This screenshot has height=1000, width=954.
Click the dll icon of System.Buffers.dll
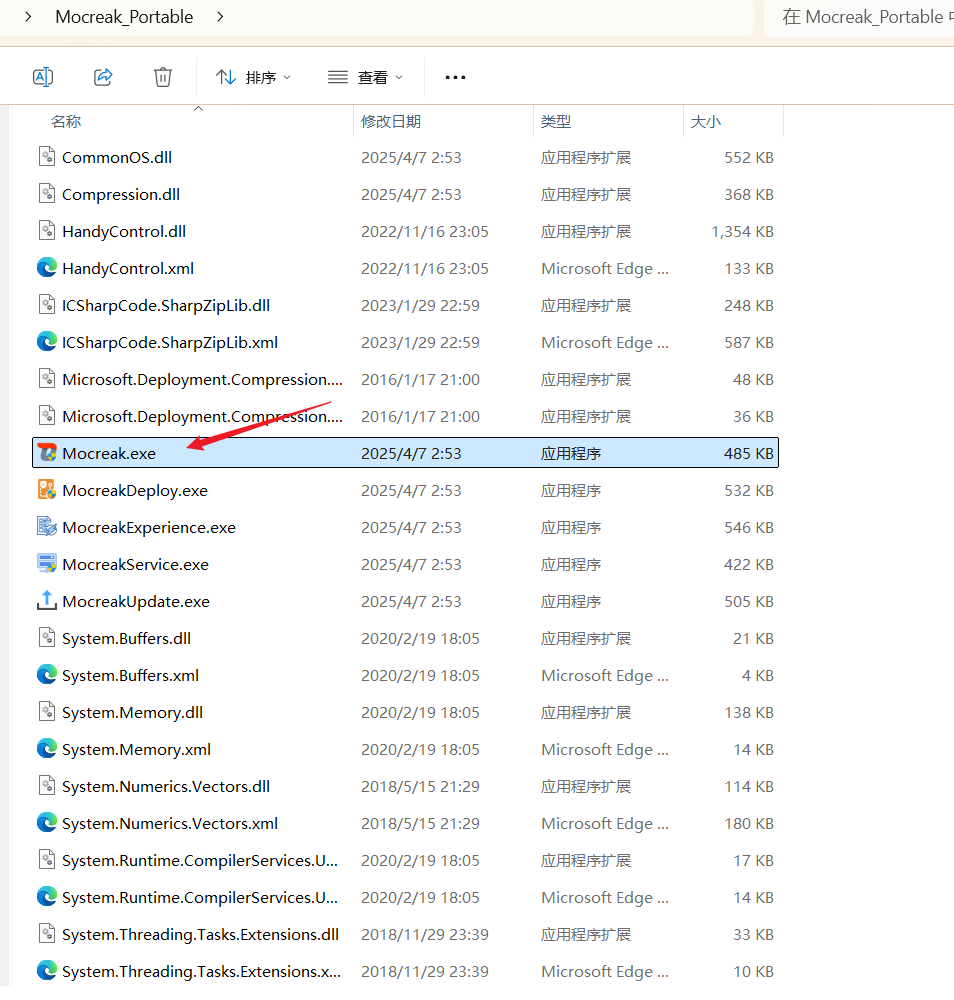(47, 638)
